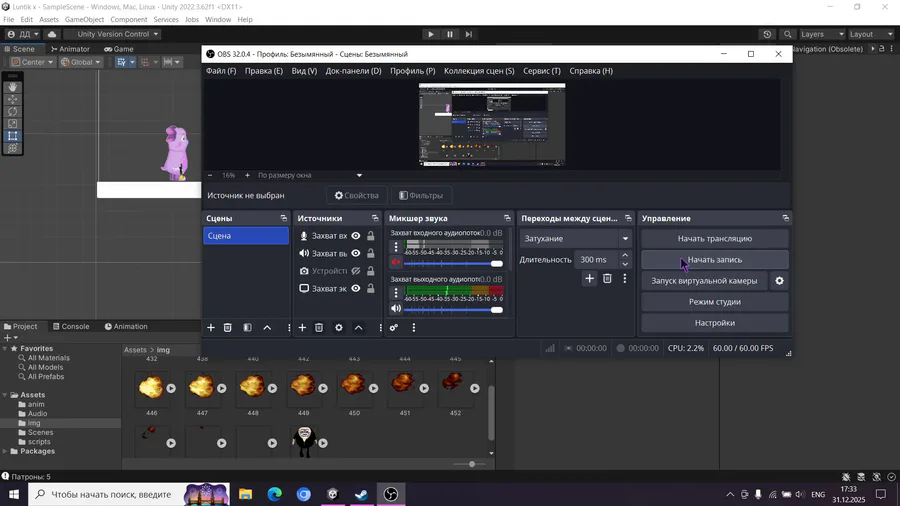
Task: Toggle lock on Захват вь source
Action: coord(371,253)
